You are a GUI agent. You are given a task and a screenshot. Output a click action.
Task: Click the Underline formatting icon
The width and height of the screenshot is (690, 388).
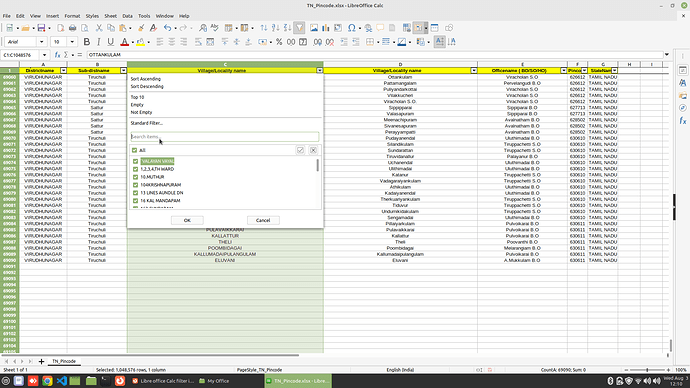pyautogui.click(x=110, y=42)
